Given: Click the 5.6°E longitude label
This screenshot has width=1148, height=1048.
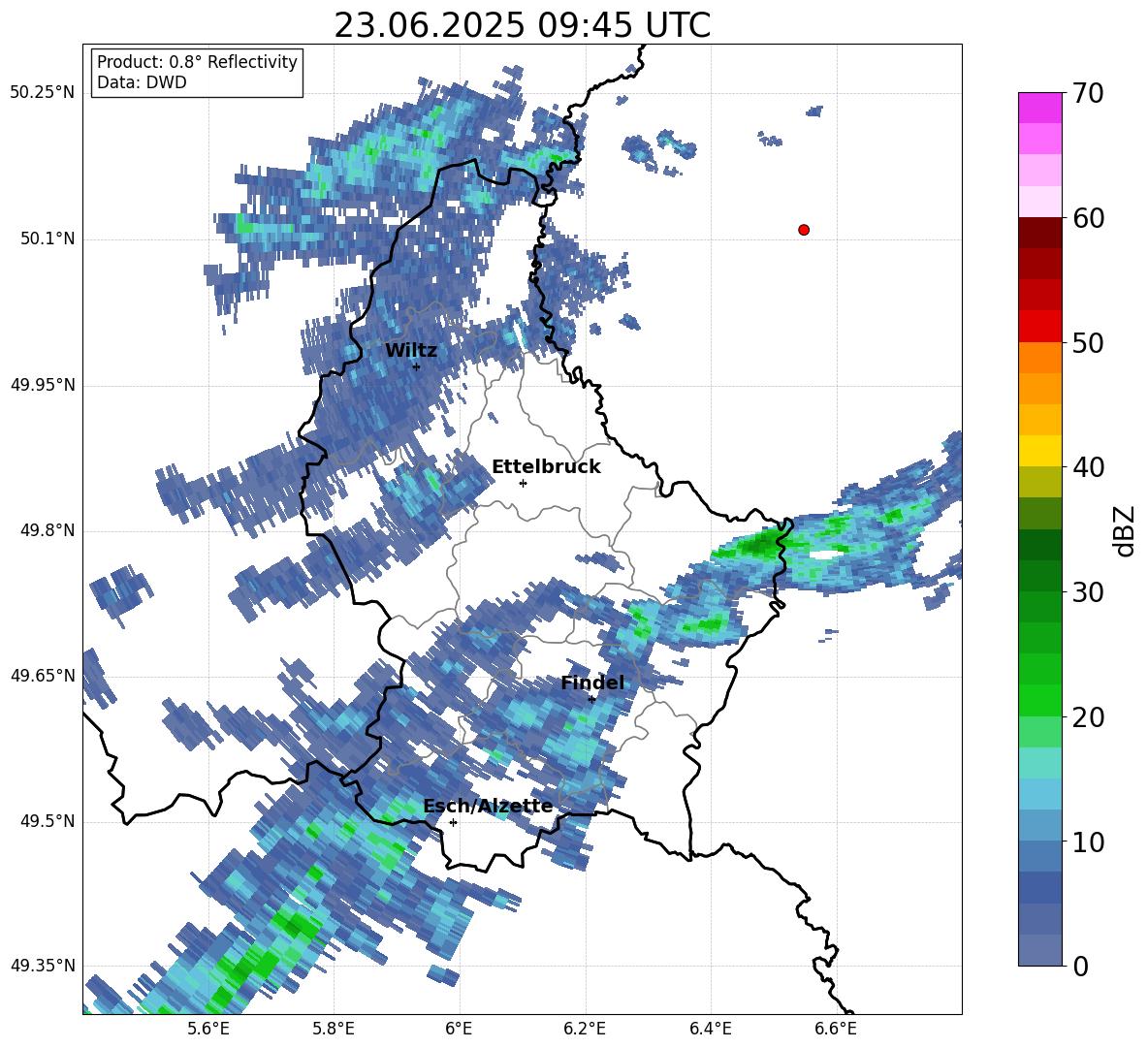Looking at the screenshot, I should tap(207, 1029).
